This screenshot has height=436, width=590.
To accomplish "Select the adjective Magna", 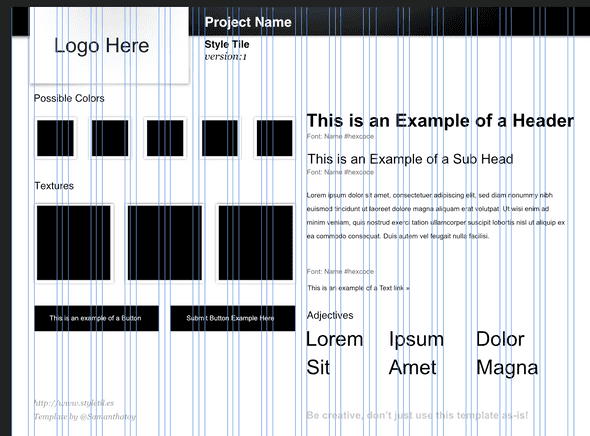I will [x=507, y=368].
